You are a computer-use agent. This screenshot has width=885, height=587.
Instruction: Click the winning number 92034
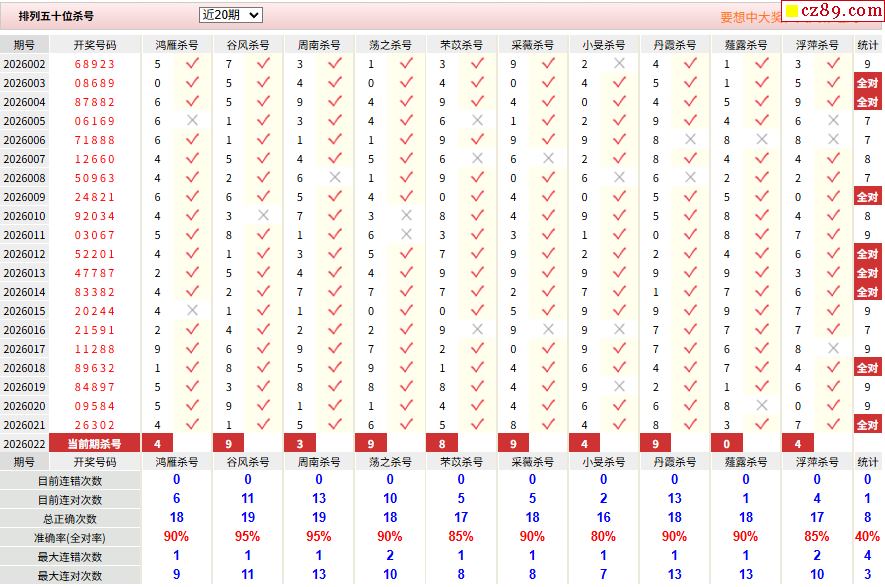pyautogui.click(x=95, y=216)
